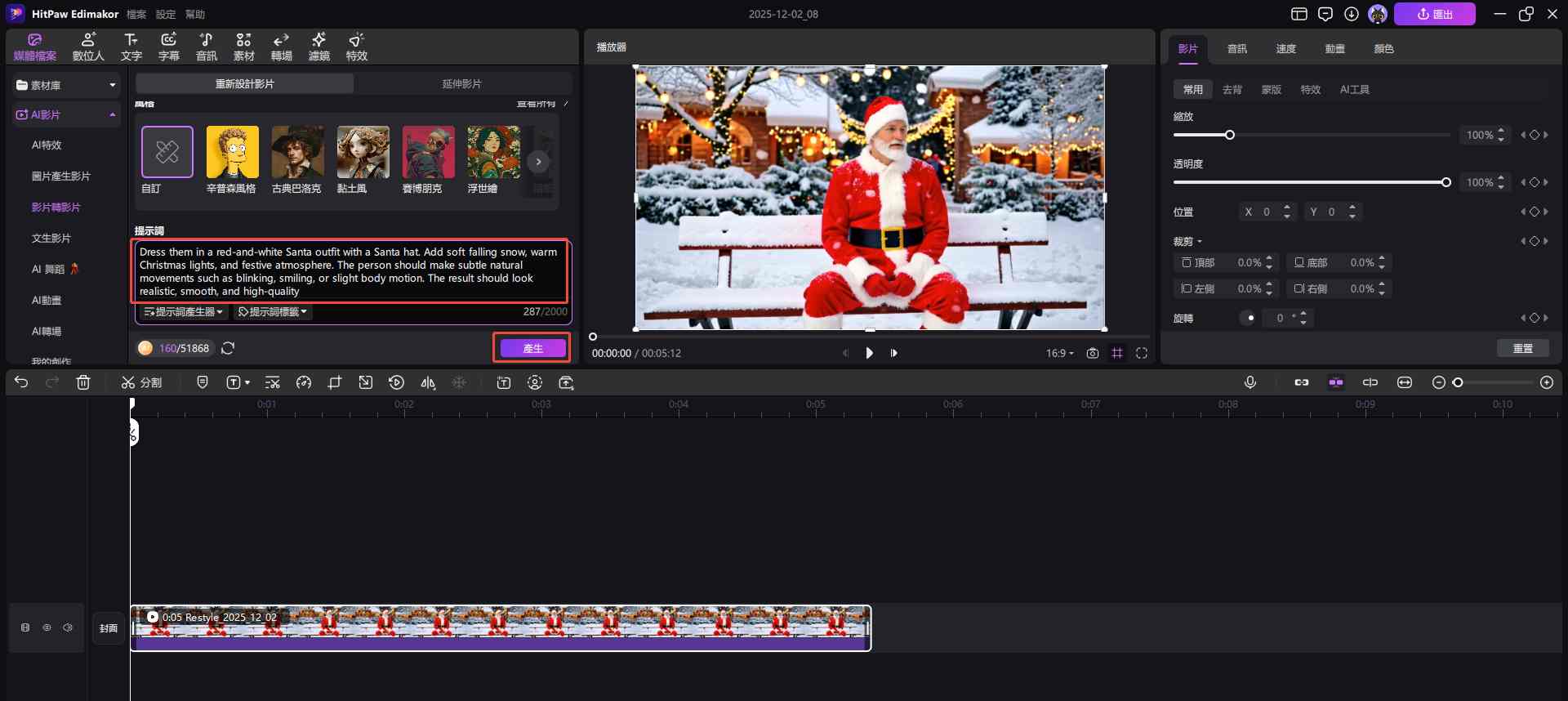Select the crop tool in timeline toolbar
Viewport: 1568px width, 701px height.
point(335,382)
